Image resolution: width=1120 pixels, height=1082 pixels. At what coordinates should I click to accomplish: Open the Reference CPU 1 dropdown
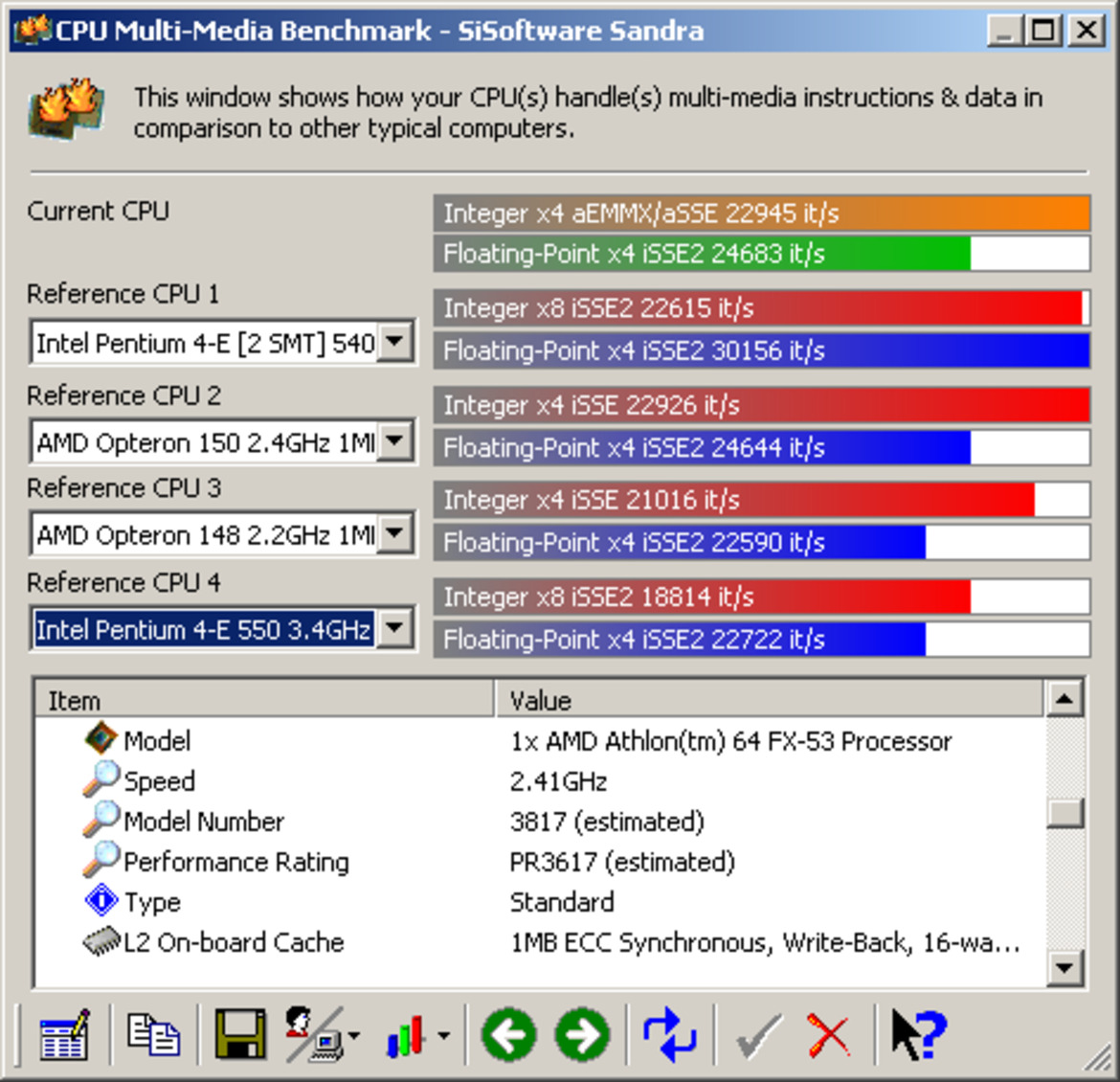[395, 343]
